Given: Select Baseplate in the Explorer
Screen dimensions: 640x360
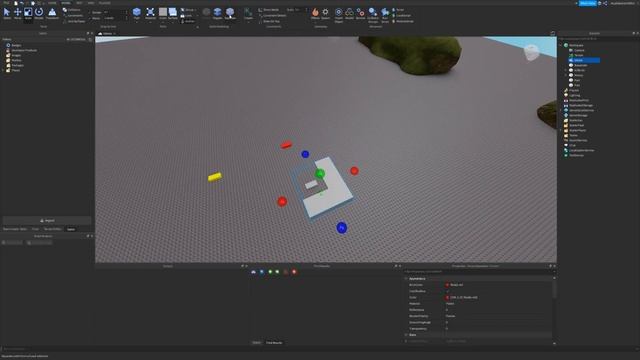Looking at the screenshot, I should [x=580, y=65].
